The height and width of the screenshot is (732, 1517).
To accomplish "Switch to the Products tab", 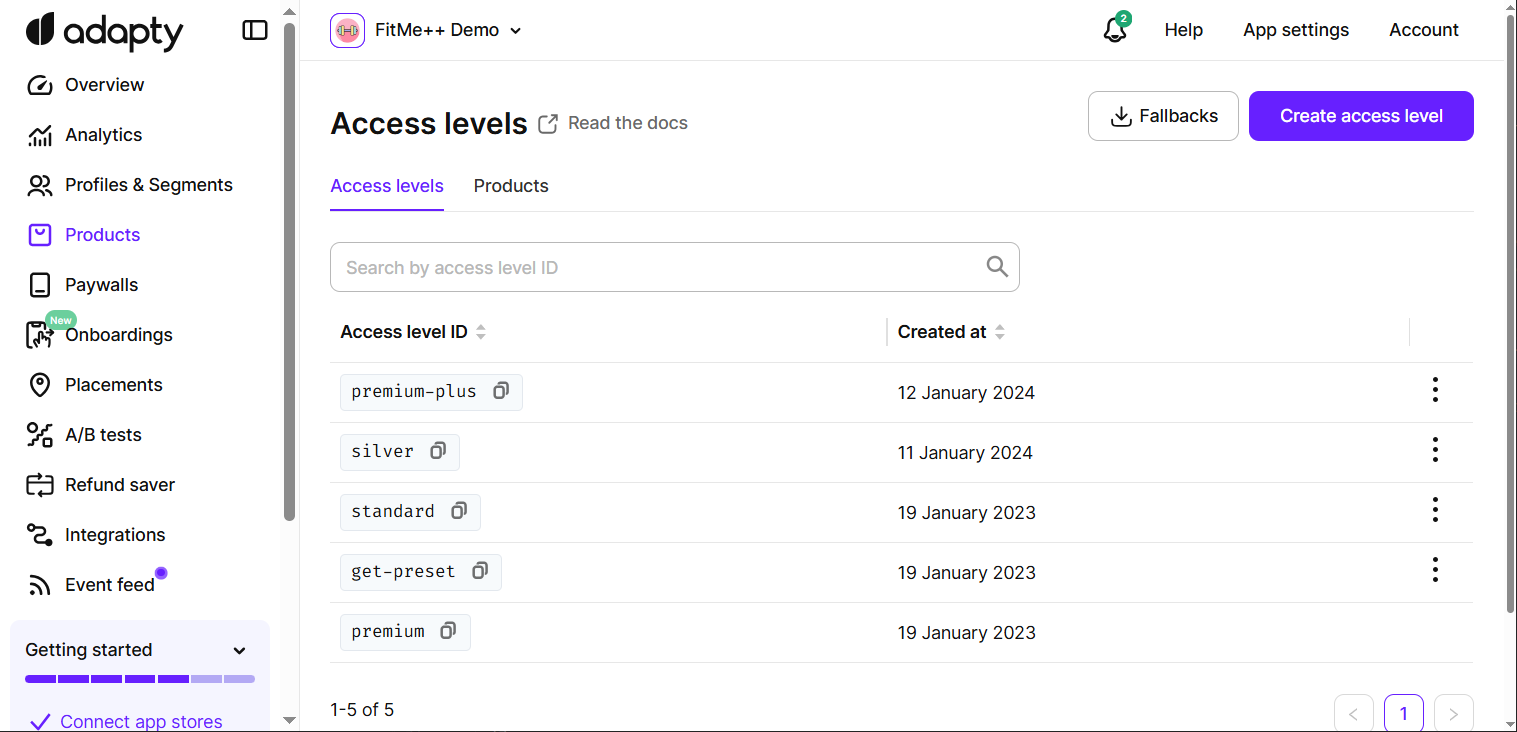I will 511,186.
